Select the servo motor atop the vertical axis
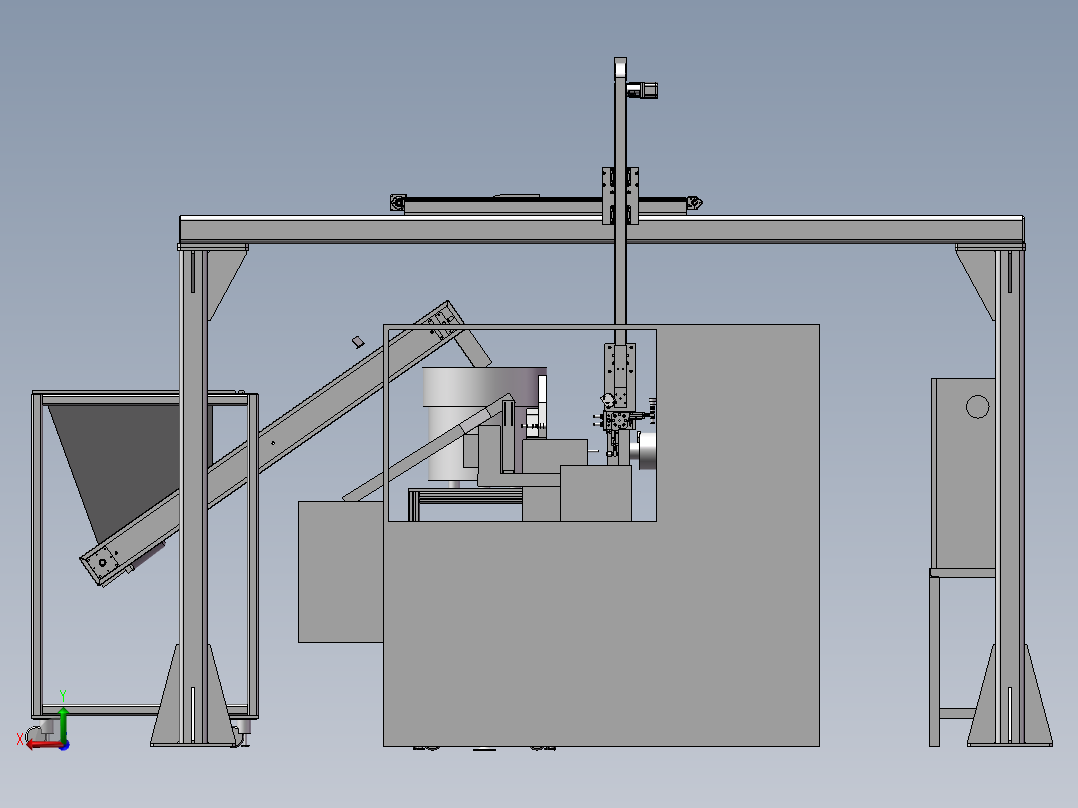 (642, 89)
